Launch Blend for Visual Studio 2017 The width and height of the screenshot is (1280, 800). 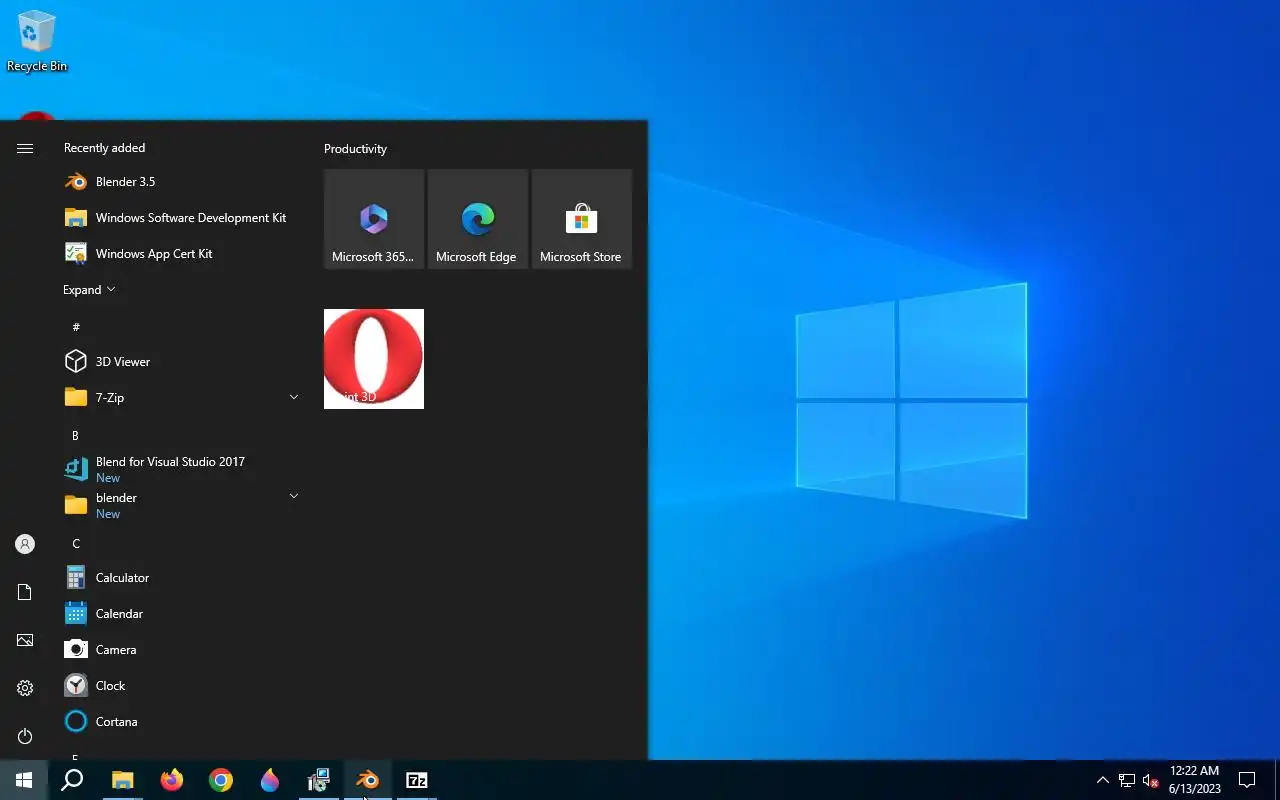pos(180,469)
